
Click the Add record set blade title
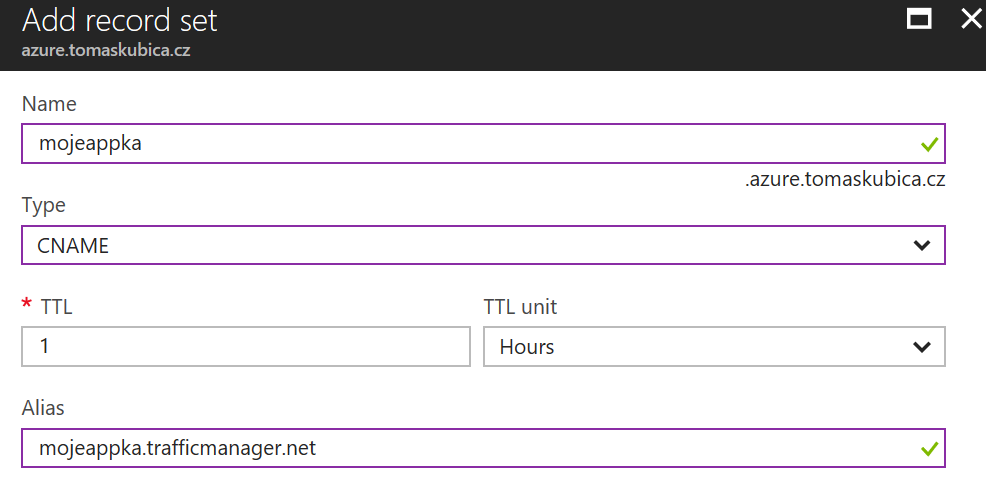(119, 21)
